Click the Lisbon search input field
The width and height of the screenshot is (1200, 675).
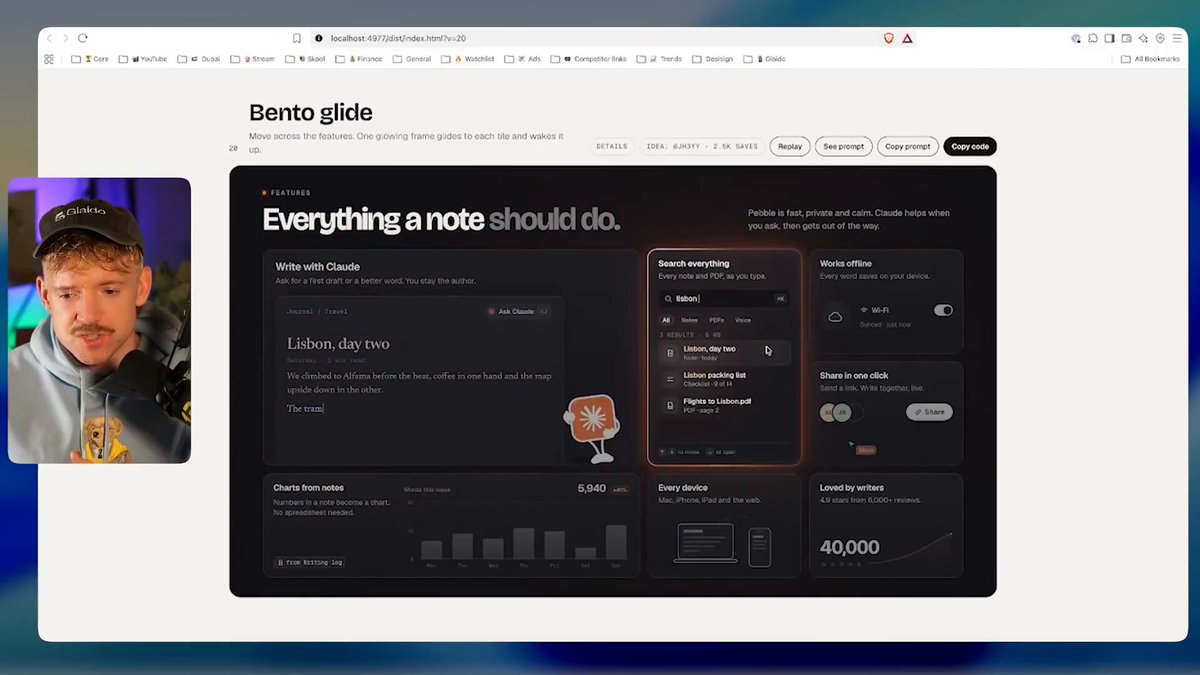click(x=724, y=298)
